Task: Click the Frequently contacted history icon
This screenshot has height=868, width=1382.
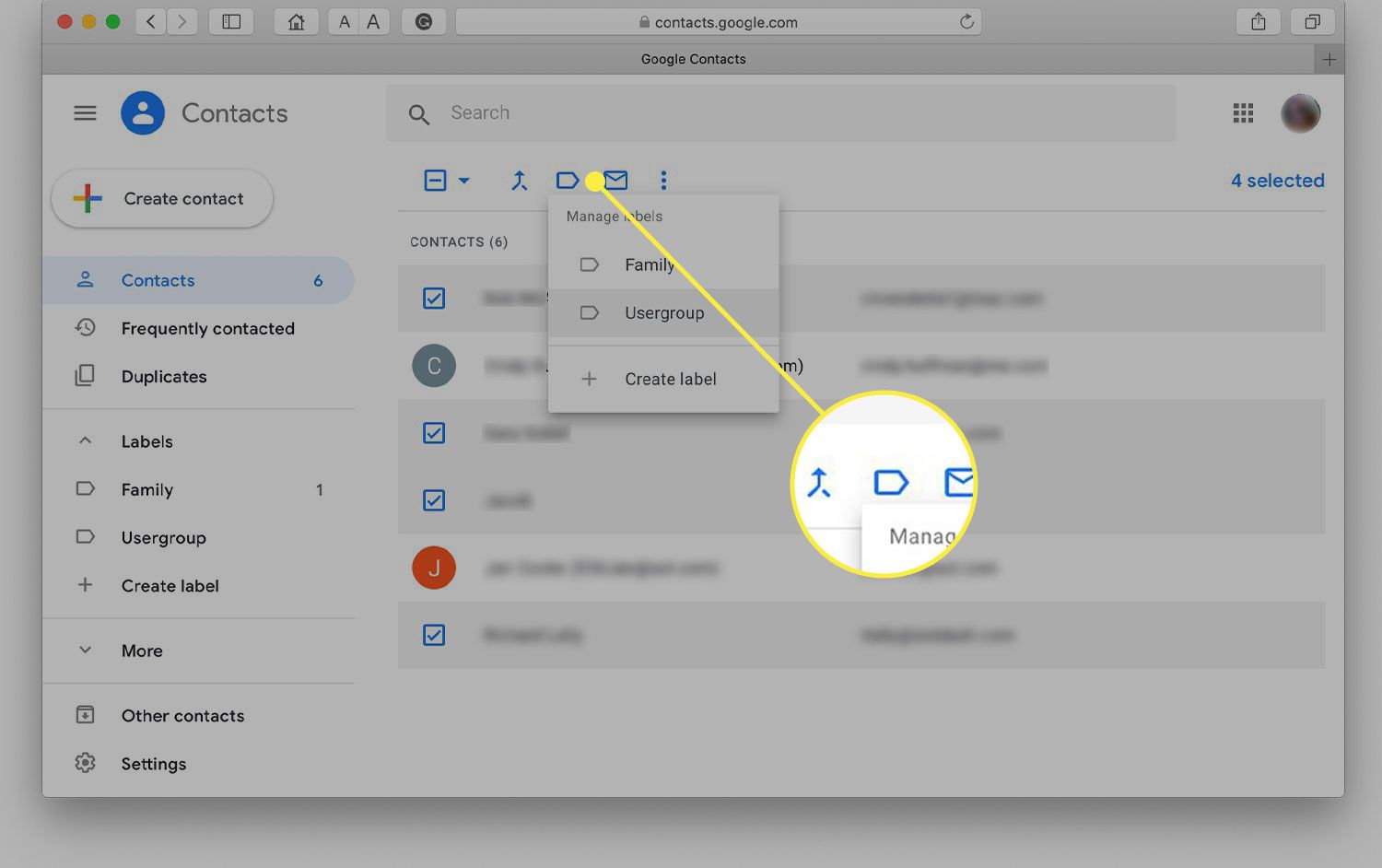Action: coord(85,327)
